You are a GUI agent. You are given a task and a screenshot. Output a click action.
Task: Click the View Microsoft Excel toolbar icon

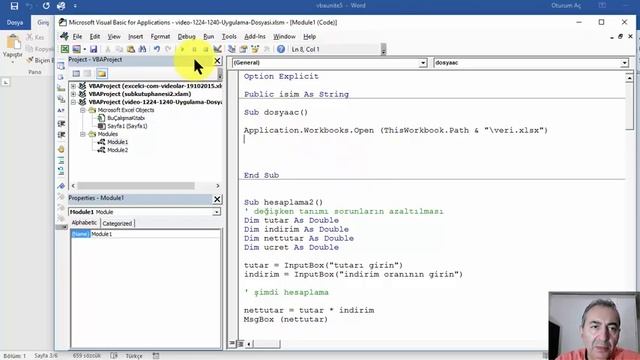click(65, 49)
